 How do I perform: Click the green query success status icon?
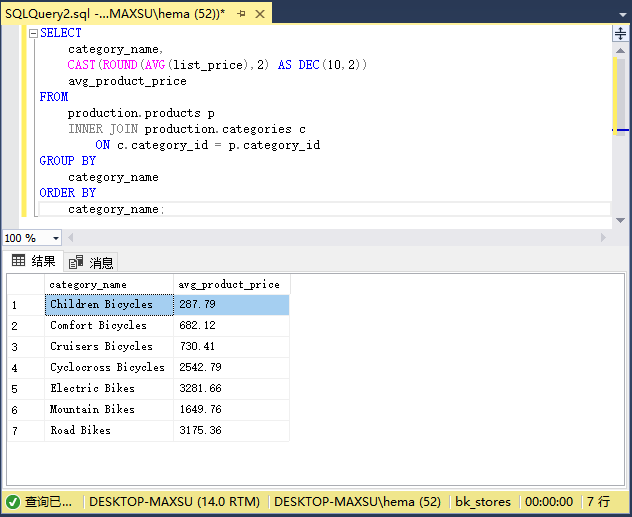(x=13, y=502)
